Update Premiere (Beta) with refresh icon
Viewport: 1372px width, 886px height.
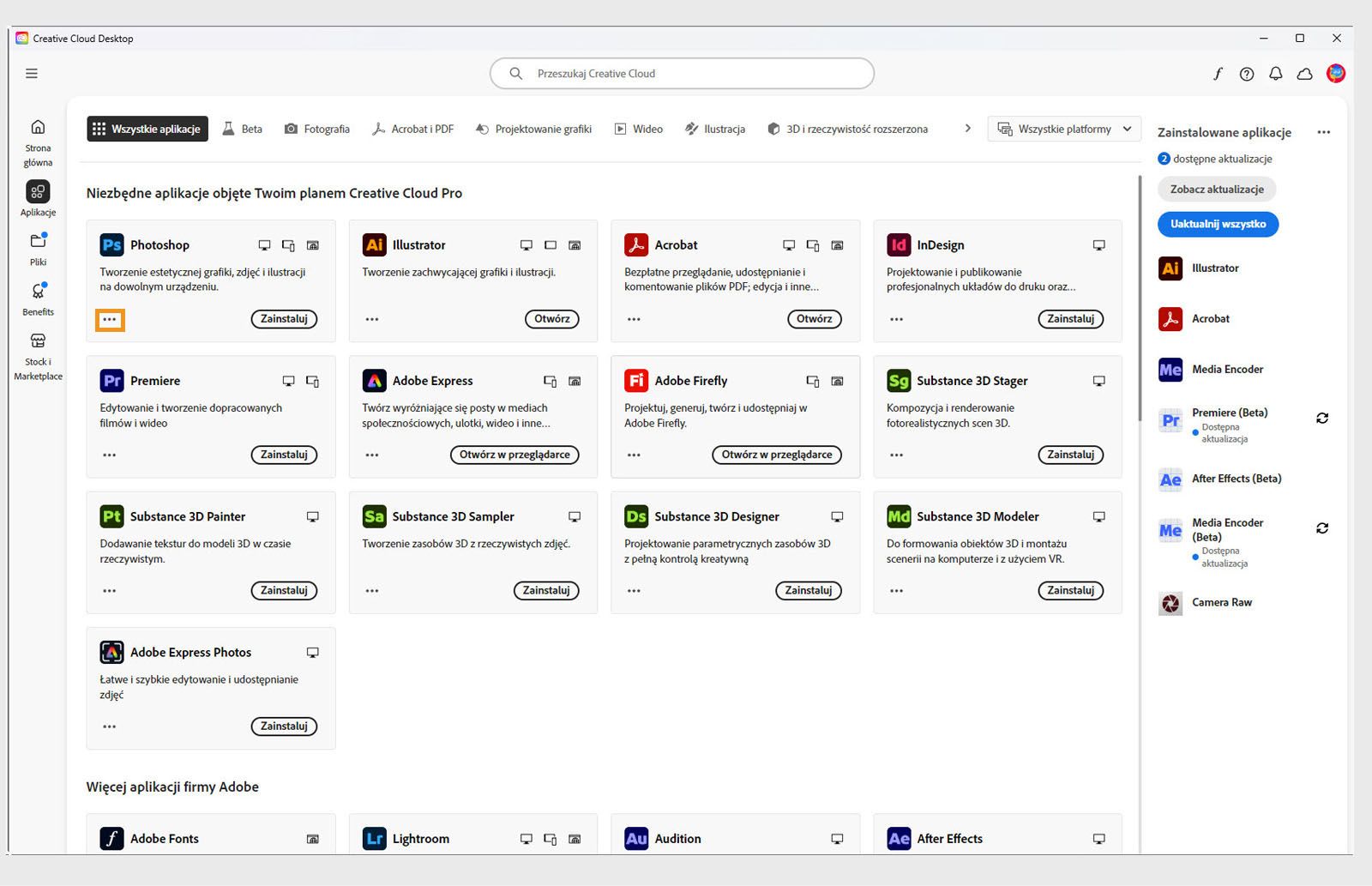pos(1322,419)
